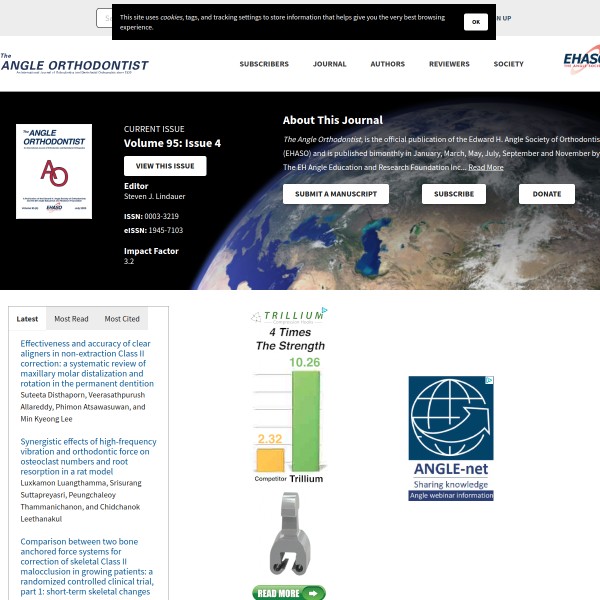Click the EHASO logo in header
This screenshot has height=600, width=600.
582,60
